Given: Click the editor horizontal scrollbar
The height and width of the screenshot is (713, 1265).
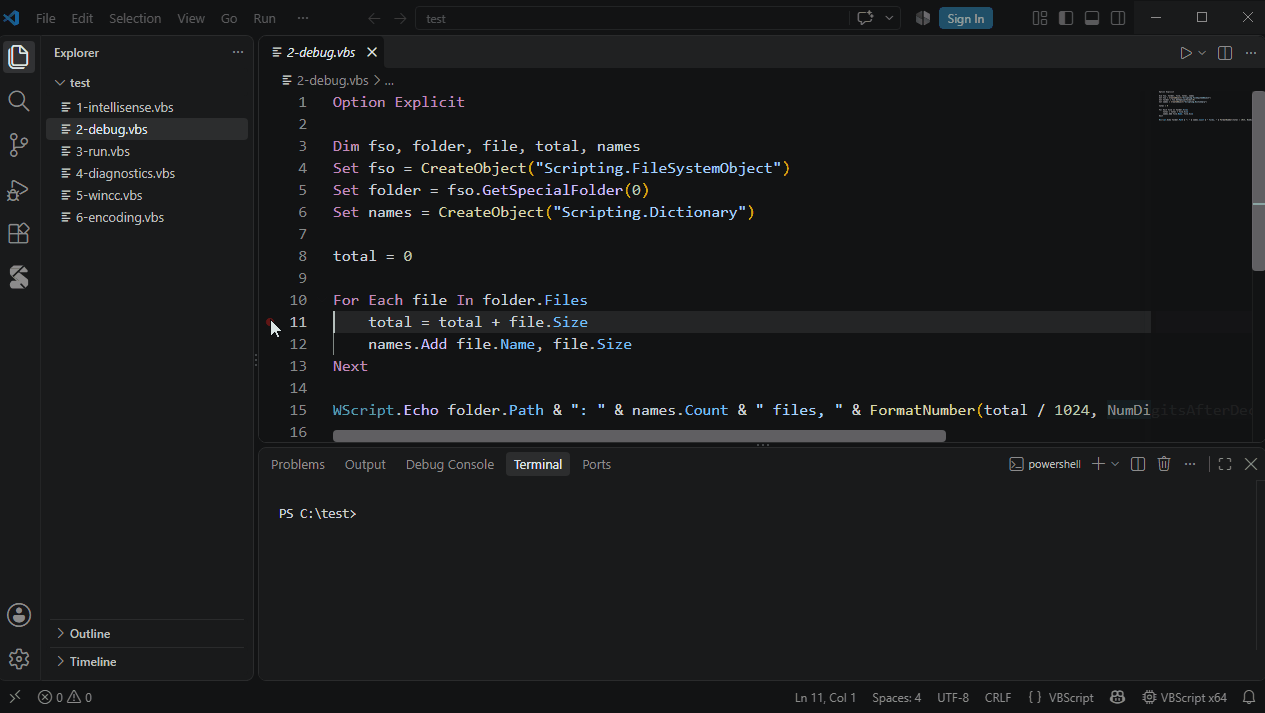Looking at the screenshot, I should pyautogui.click(x=639, y=436).
